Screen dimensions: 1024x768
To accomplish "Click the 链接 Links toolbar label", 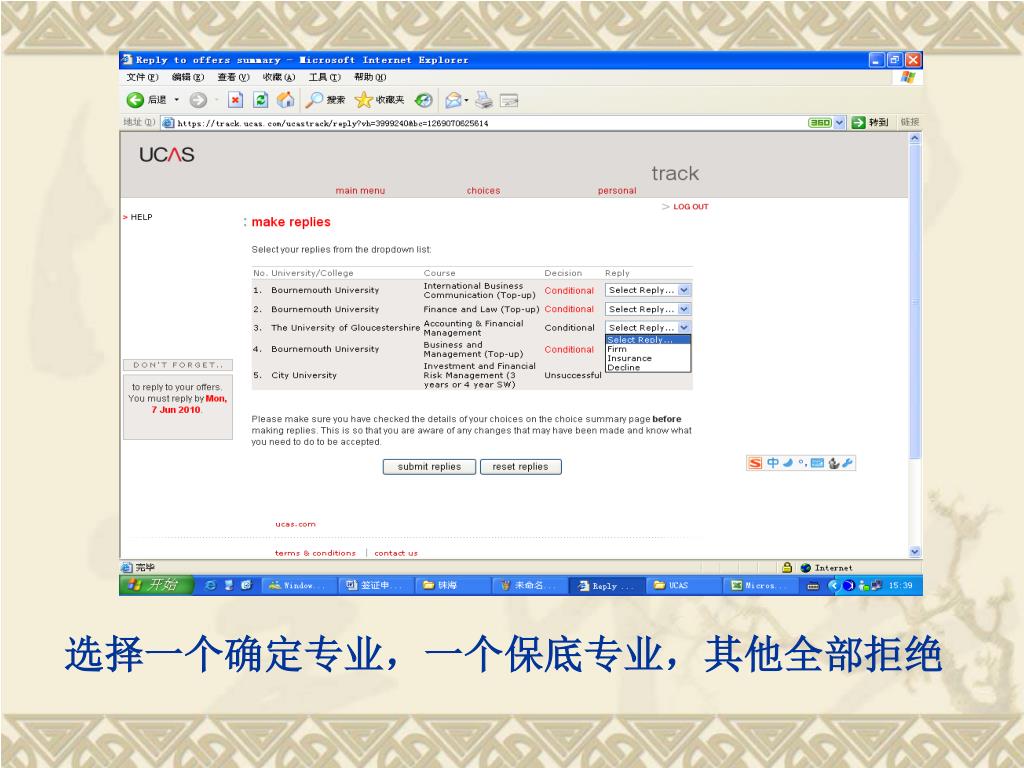I will pyautogui.click(x=909, y=122).
